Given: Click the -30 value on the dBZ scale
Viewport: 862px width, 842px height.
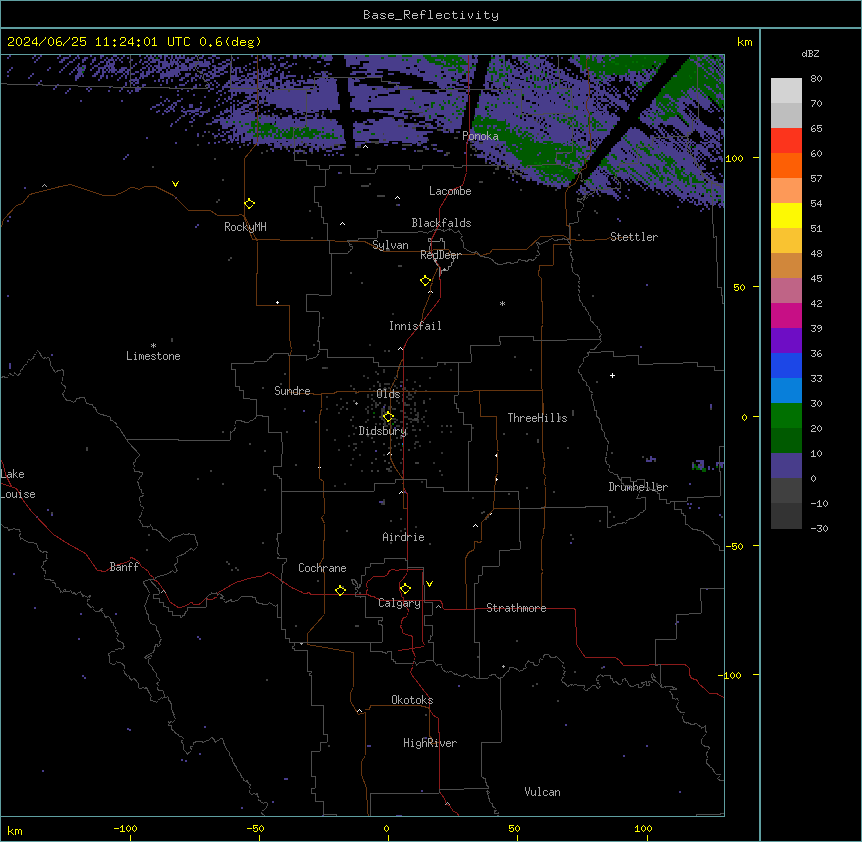Looking at the screenshot, I should click(x=819, y=528).
